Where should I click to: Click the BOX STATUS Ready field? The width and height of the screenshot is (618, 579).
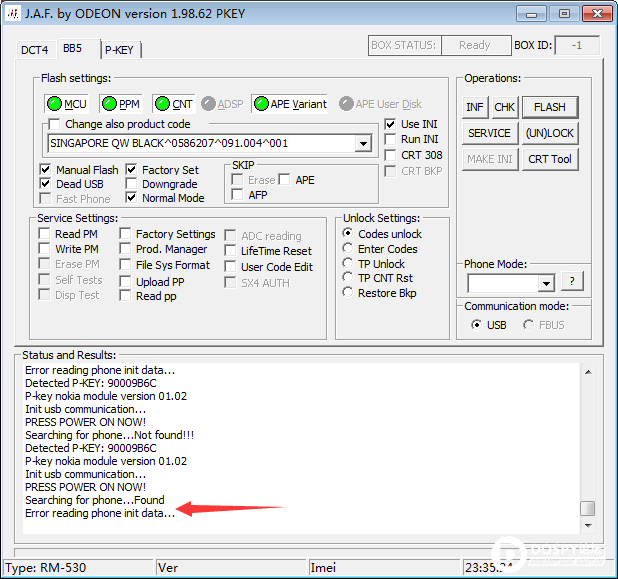pyautogui.click(x=476, y=45)
